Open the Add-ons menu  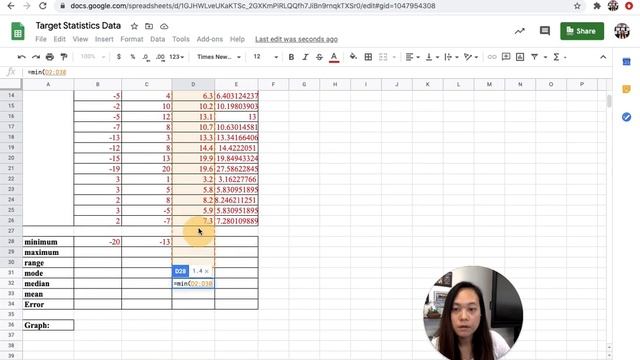coord(210,39)
